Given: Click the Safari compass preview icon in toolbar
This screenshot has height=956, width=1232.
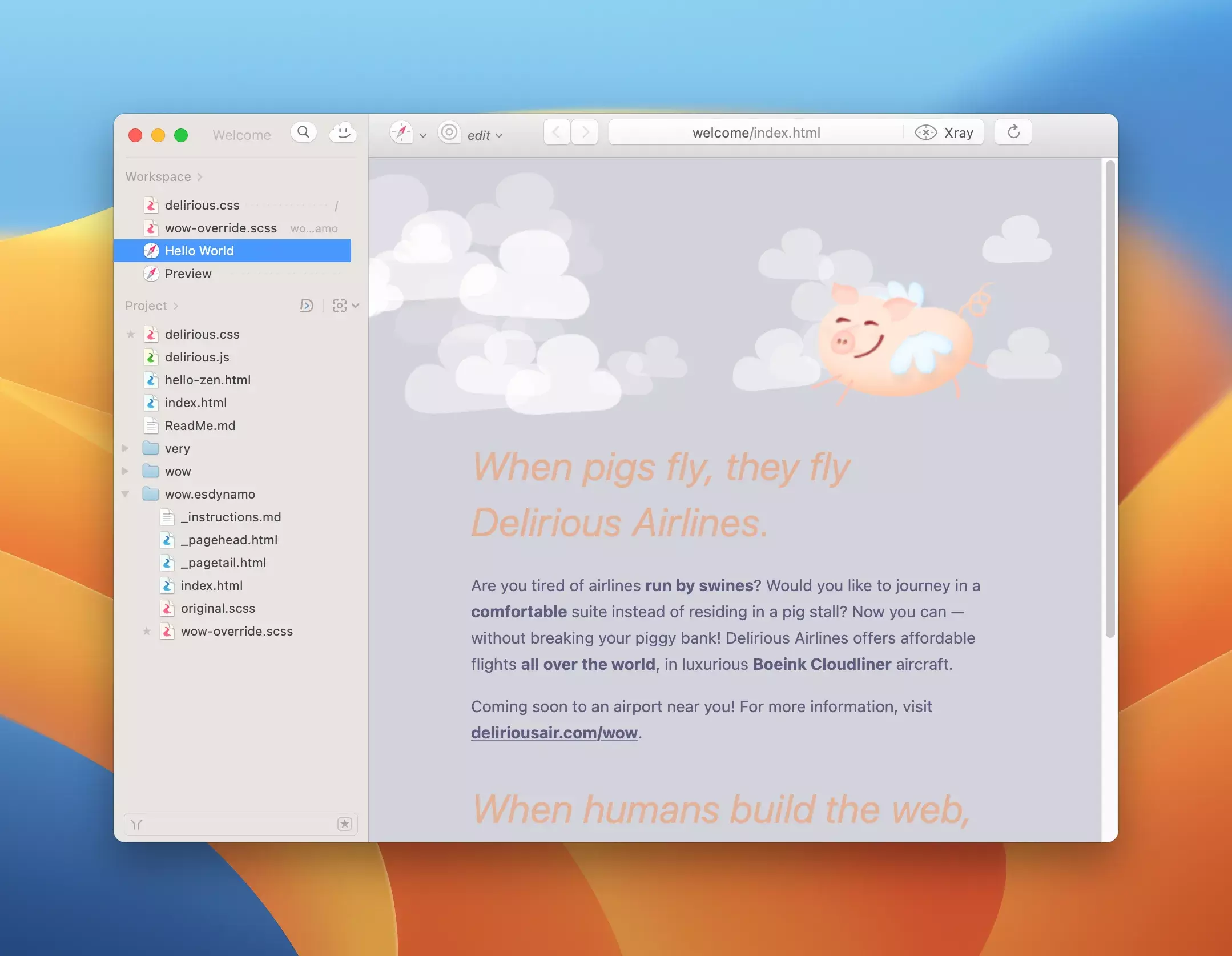Looking at the screenshot, I should (401, 132).
